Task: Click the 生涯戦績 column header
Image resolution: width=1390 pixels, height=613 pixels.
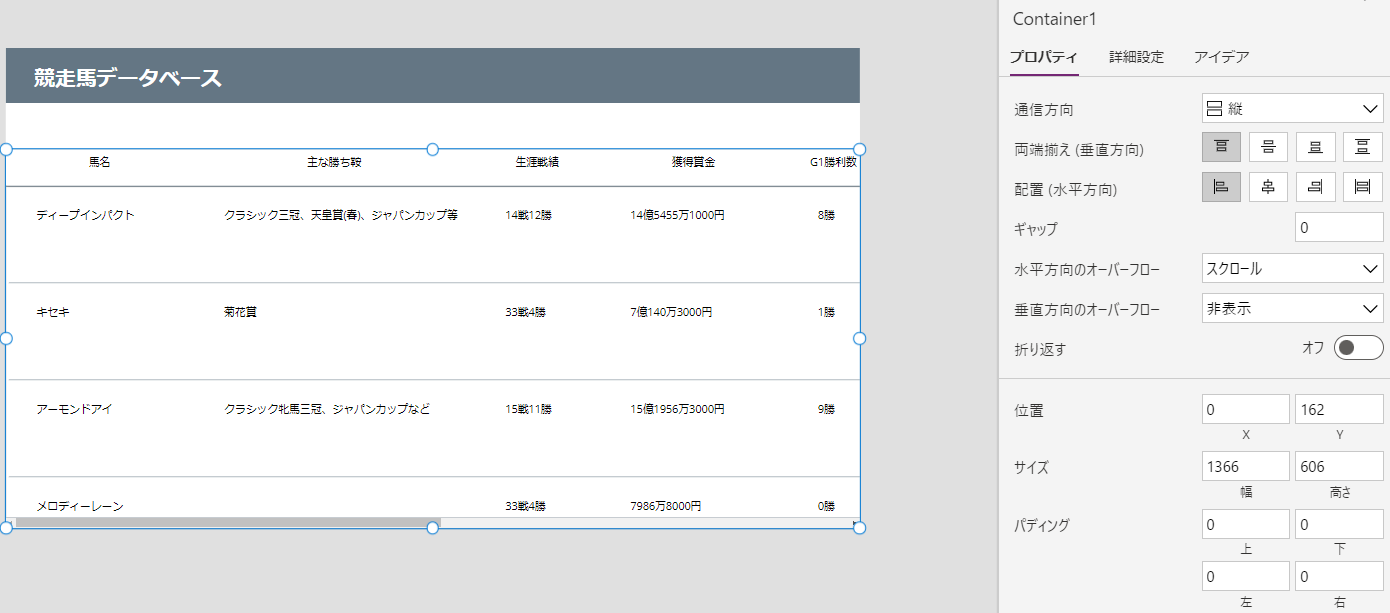Action: pyautogui.click(x=537, y=162)
